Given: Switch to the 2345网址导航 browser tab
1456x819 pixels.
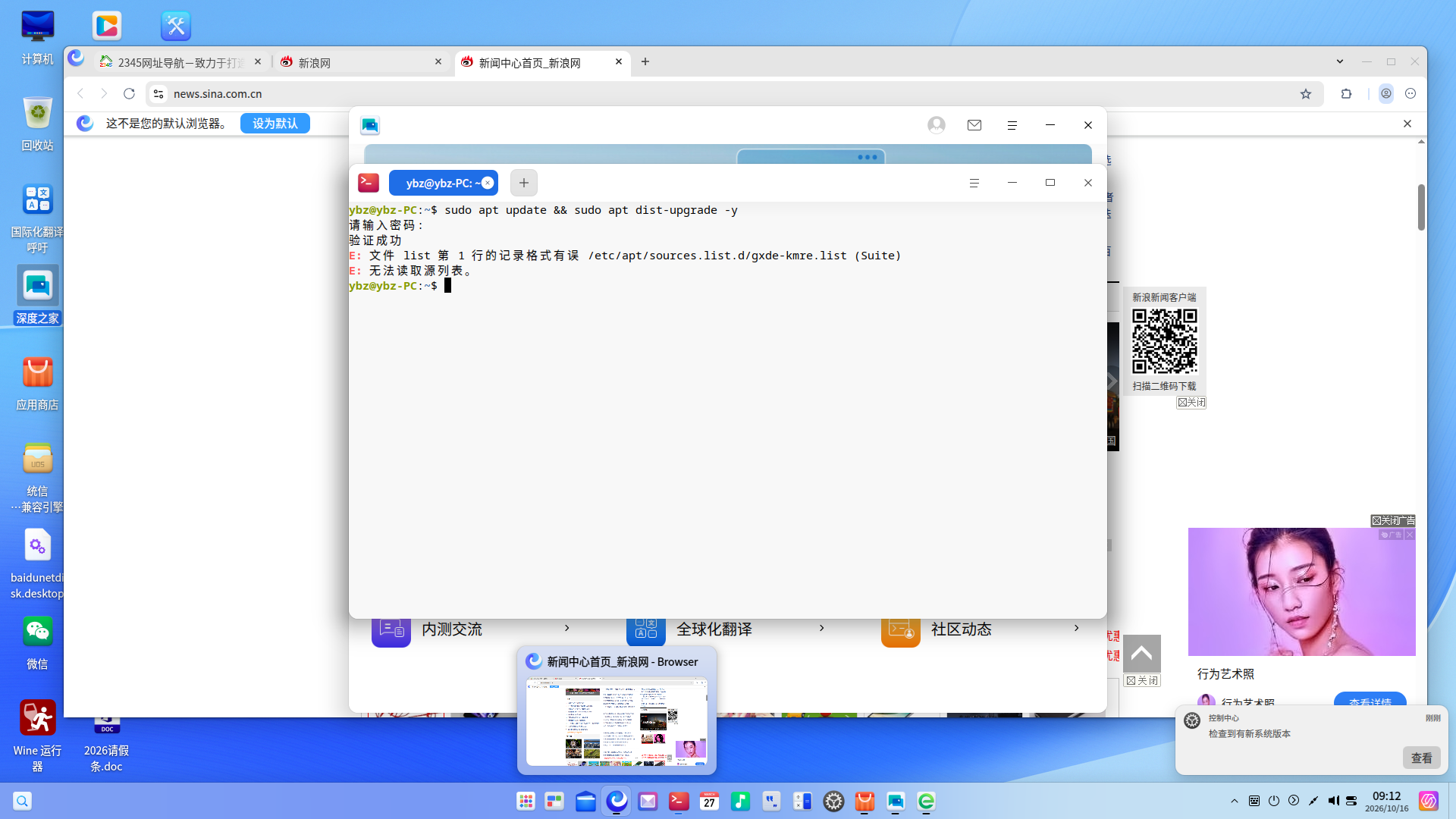Looking at the screenshot, I should click(x=182, y=62).
